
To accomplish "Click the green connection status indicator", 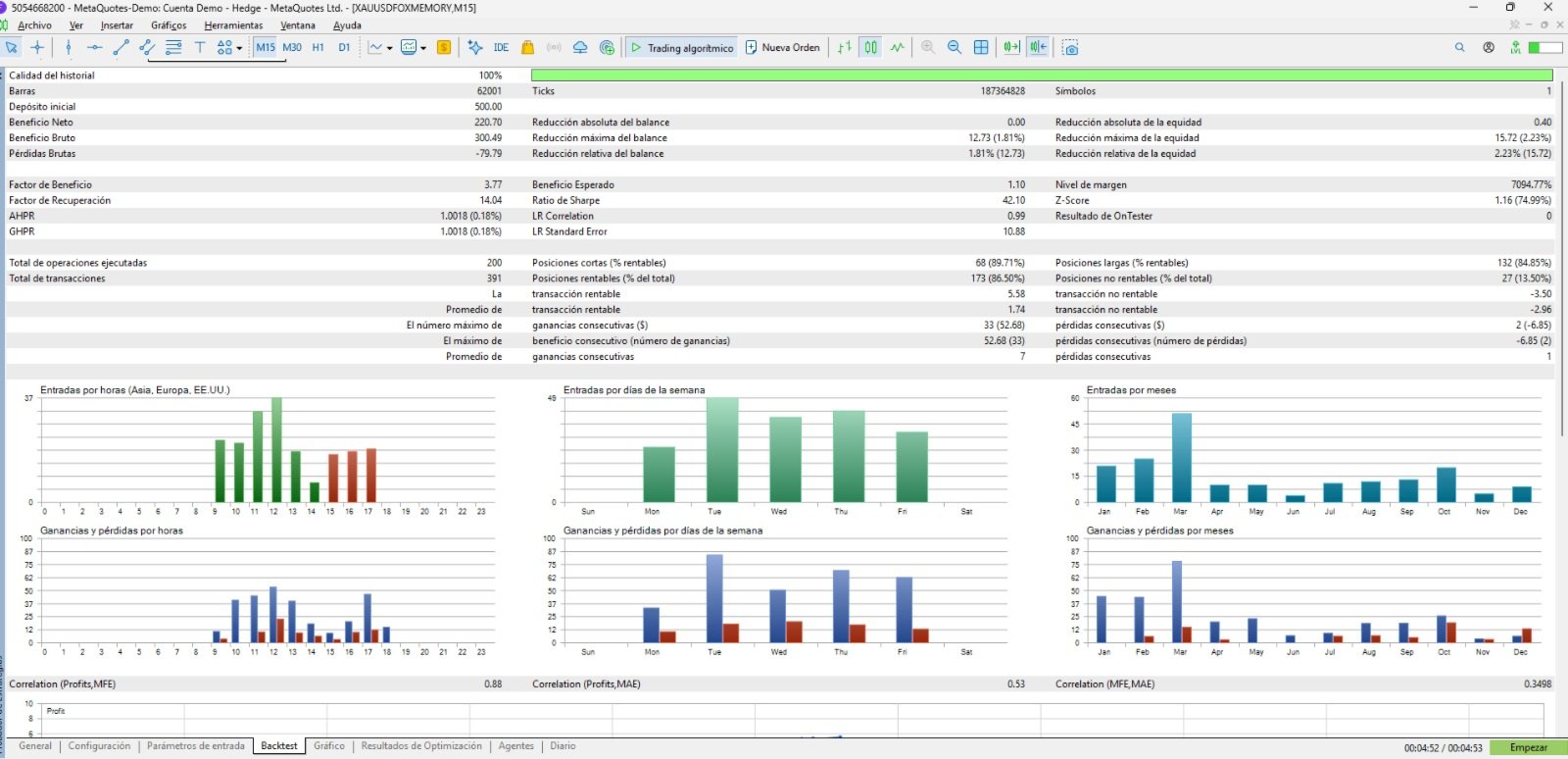I will 1545,47.
